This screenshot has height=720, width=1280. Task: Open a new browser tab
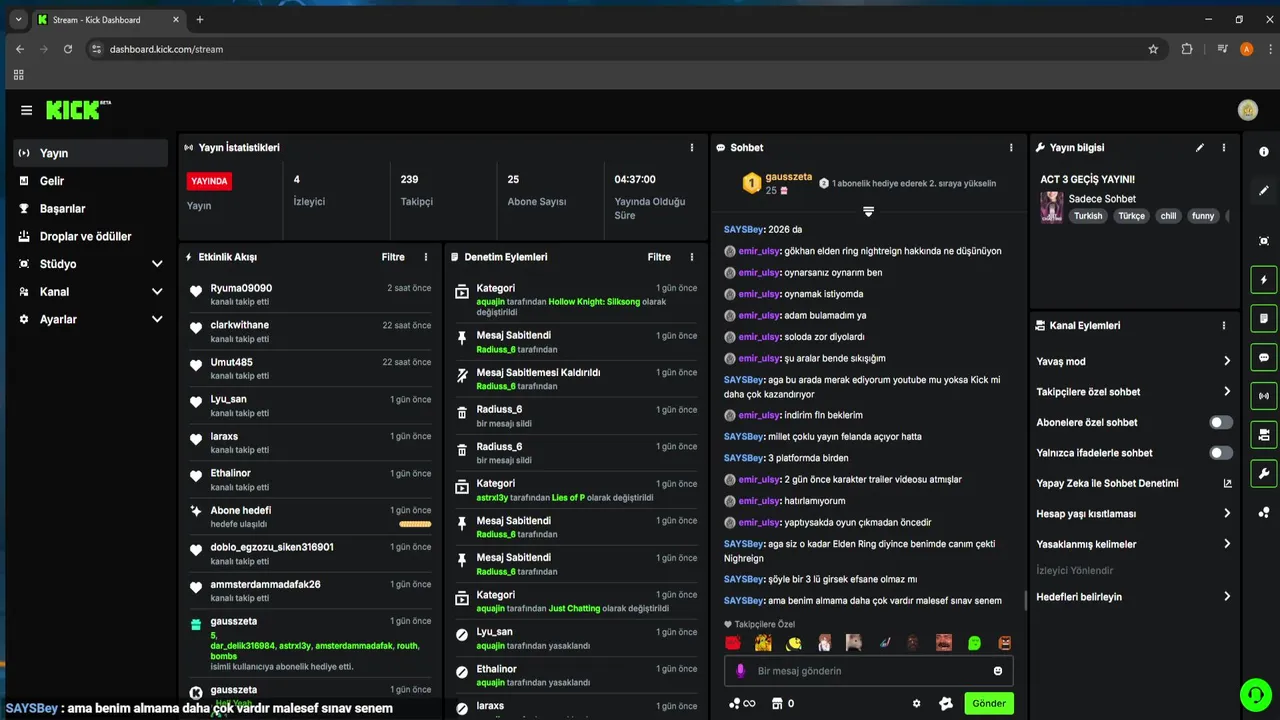pyautogui.click(x=200, y=19)
